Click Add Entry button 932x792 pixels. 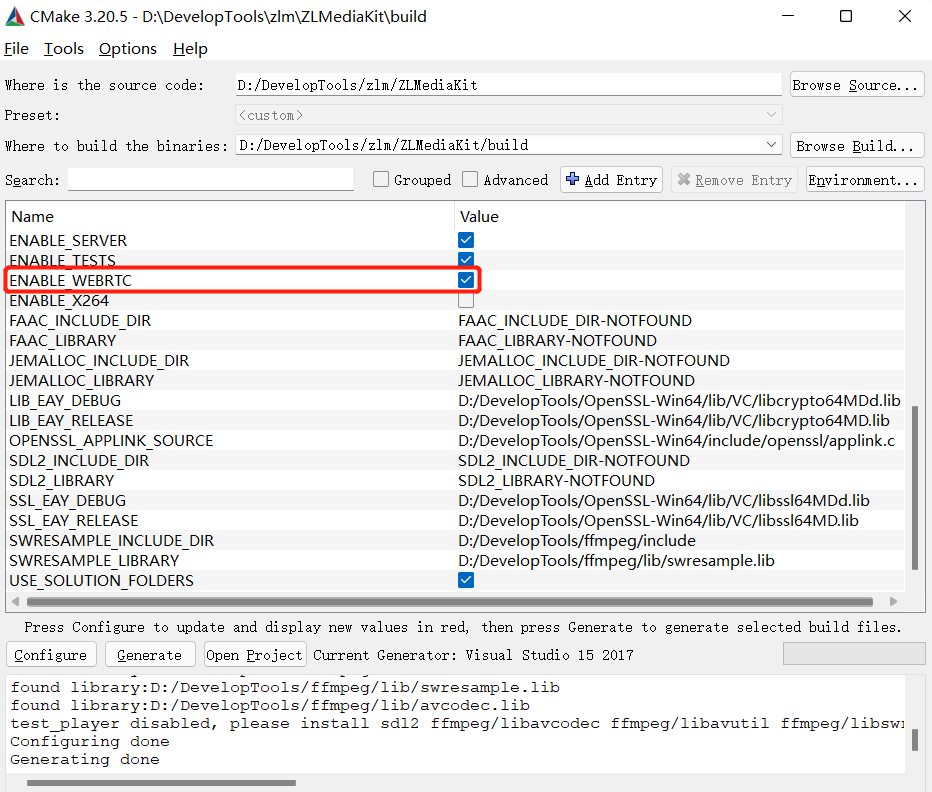pyautogui.click(x=611, y=180)
